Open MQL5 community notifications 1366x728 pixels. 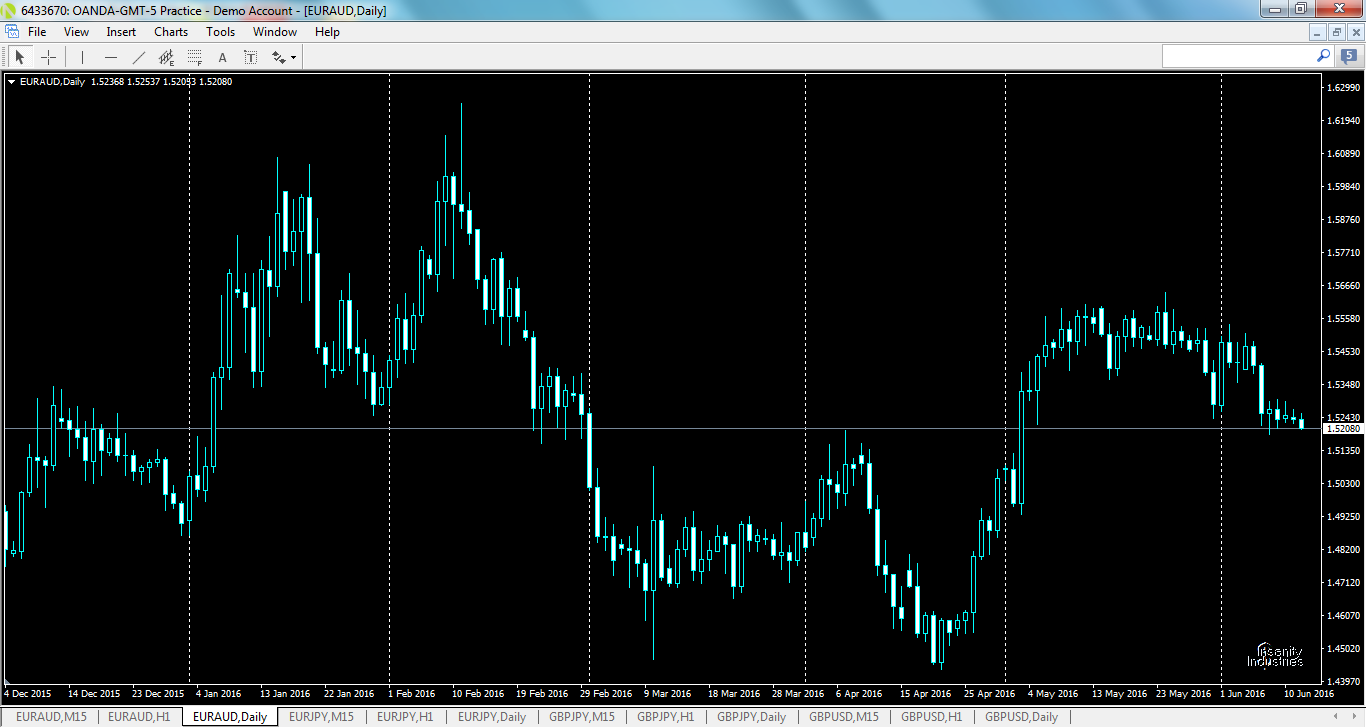tap(1344, 56)
